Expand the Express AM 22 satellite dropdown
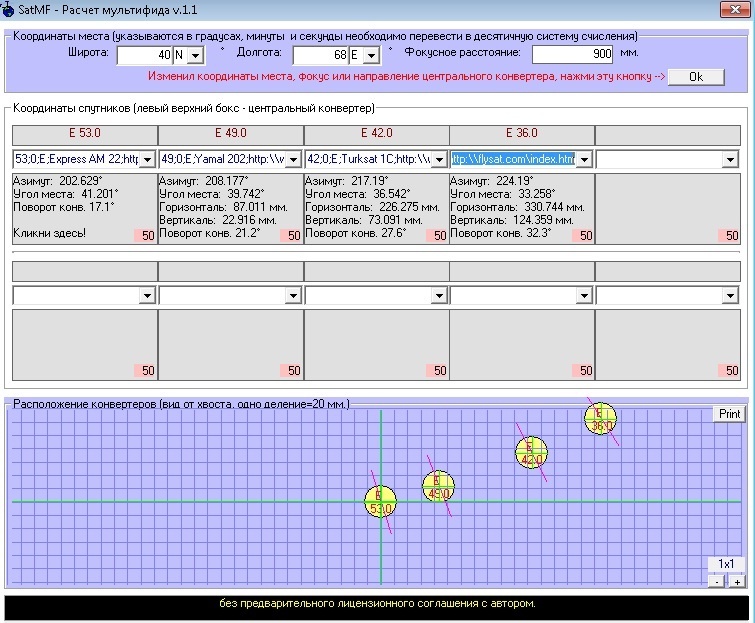The width and height of the screenshot is (755, 623). click(147, 159)
